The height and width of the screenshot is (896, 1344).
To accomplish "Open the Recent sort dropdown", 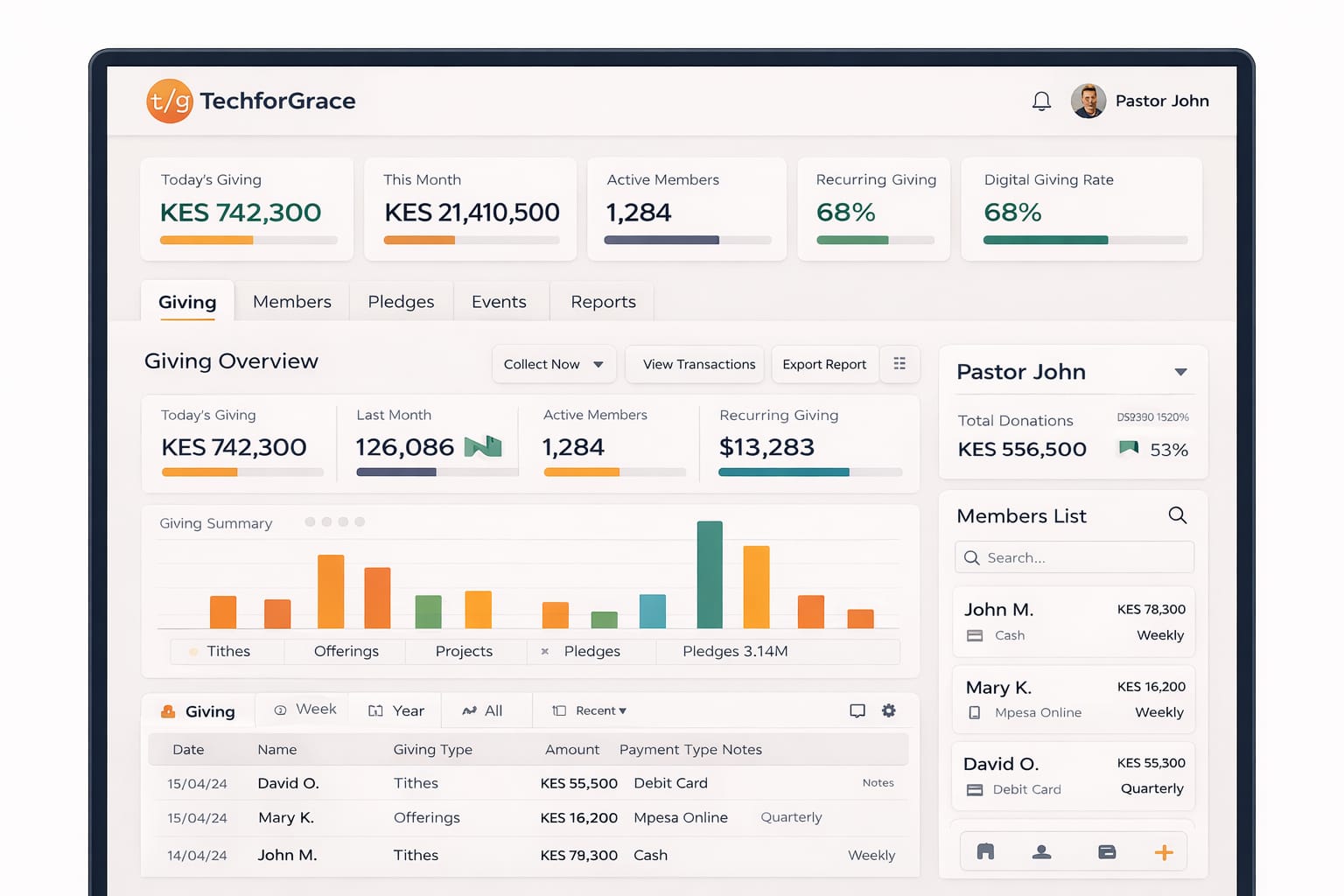I will click(x=600, y=710).
